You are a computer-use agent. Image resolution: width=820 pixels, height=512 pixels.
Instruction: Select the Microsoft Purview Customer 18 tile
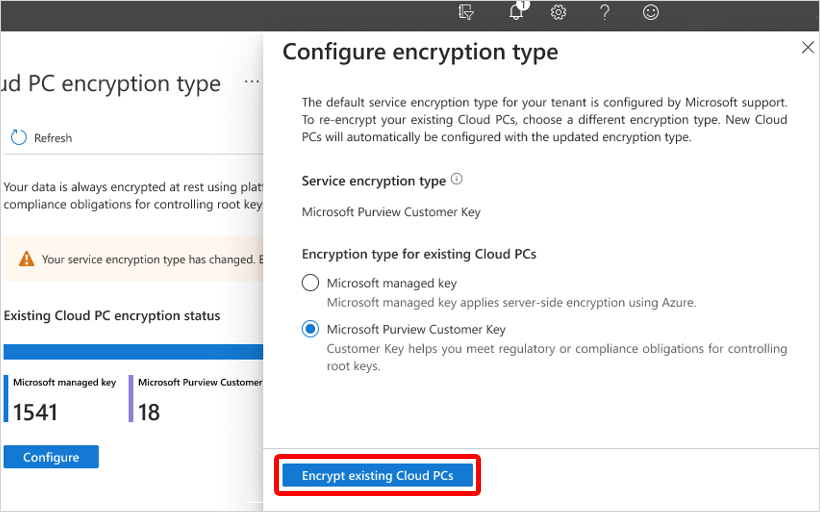(x=196, y=399)
